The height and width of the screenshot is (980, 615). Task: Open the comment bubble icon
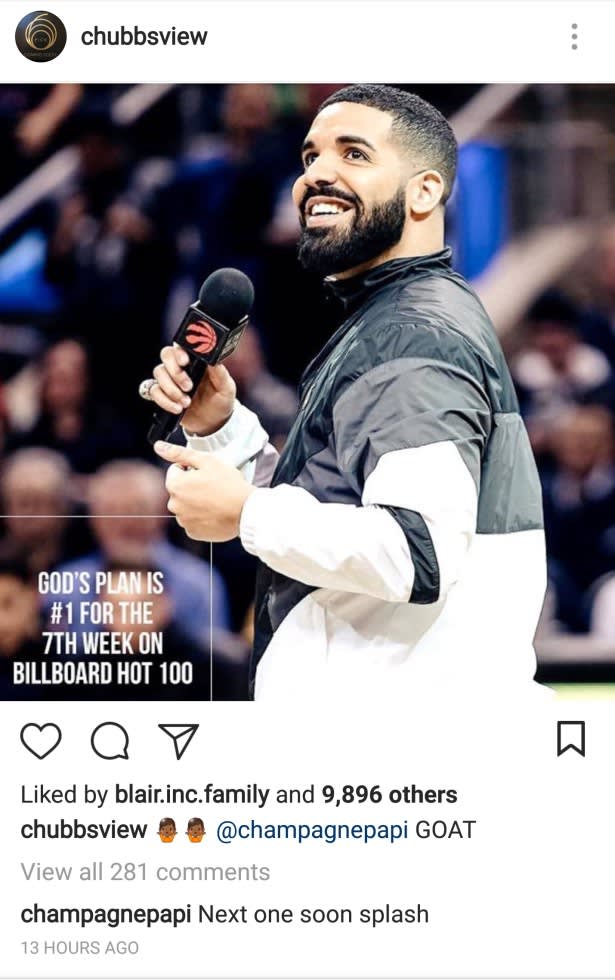click(x=110, y=741)
